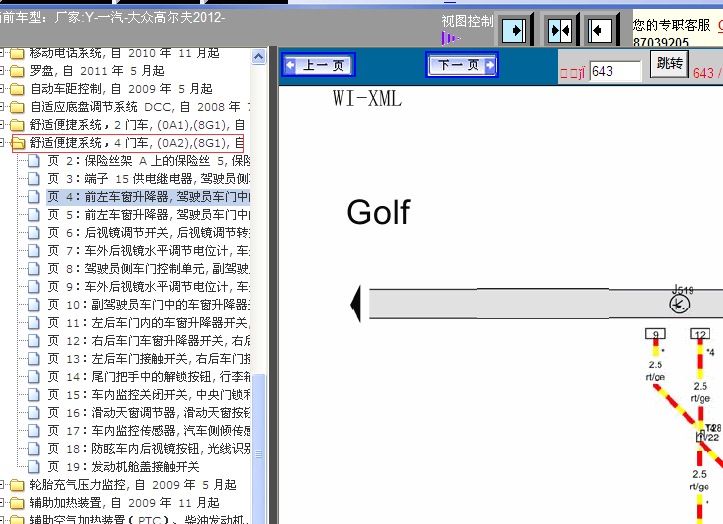Click the page number input field showing 643

615,71
